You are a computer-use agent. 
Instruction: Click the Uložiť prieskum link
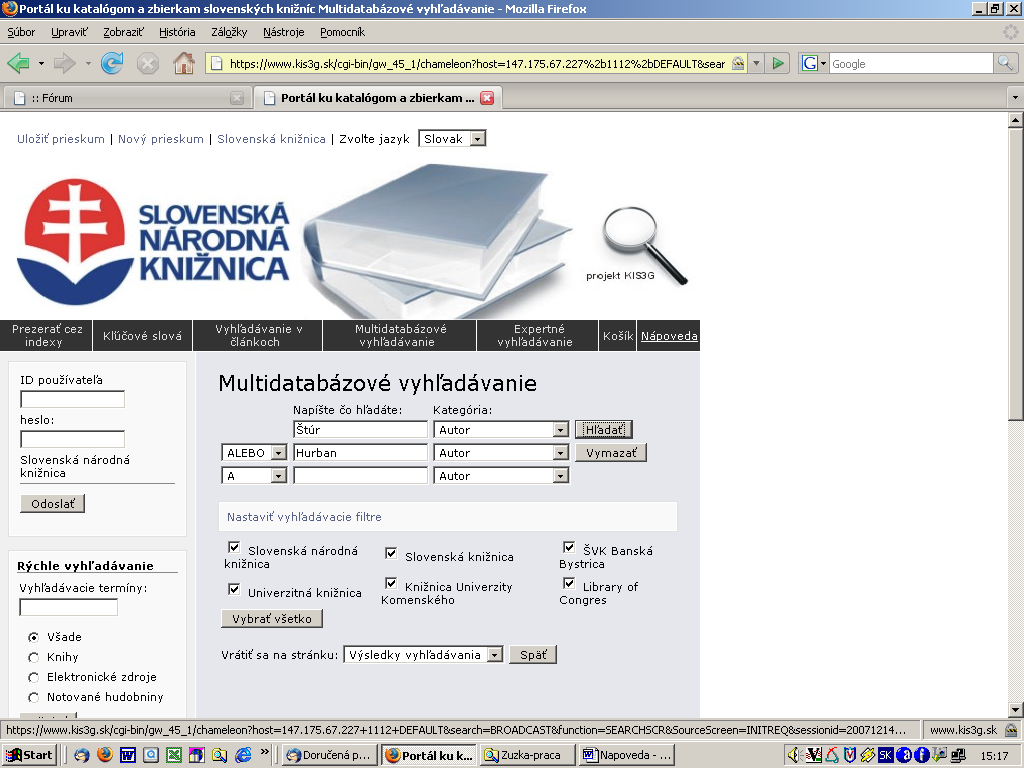coord(61,139)
